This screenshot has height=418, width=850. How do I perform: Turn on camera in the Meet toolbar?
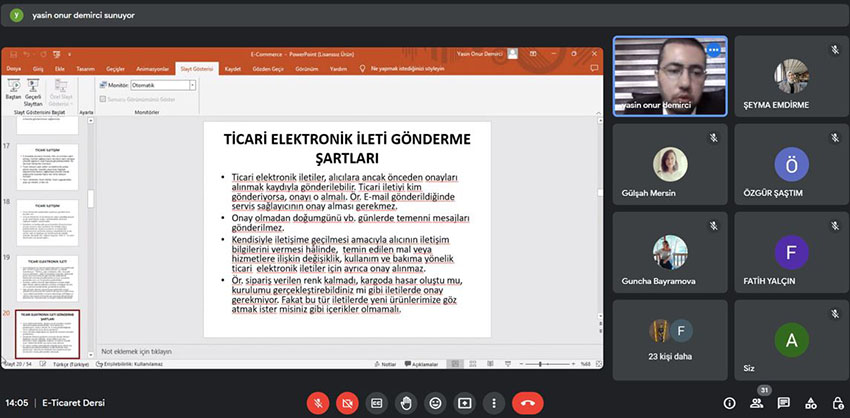(x=348, y=403)
